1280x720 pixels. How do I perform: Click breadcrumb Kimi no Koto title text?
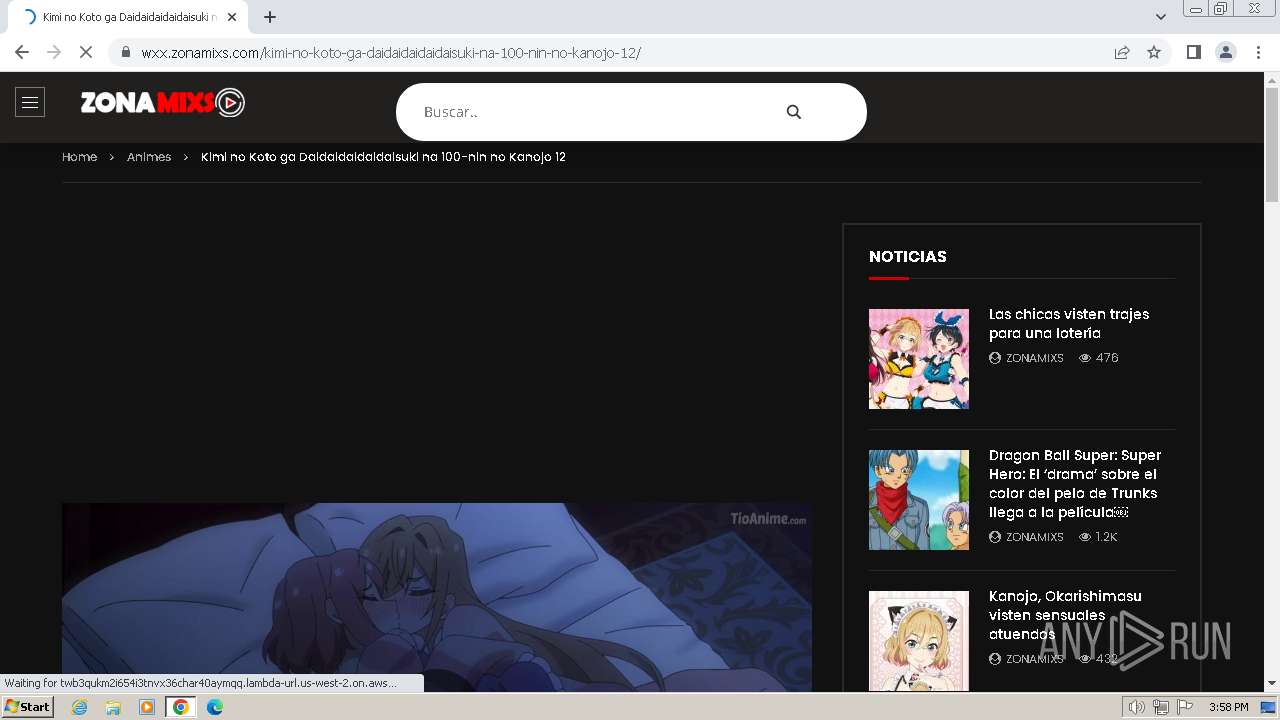tap(383, 157)
